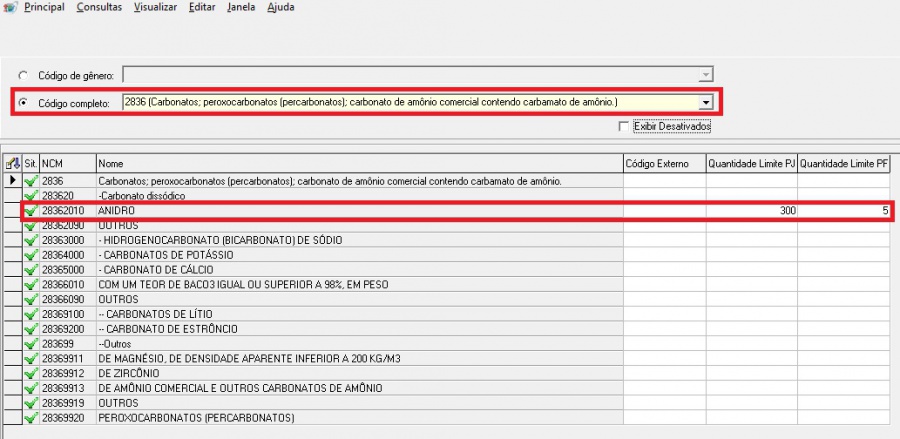Click green check status icon for row 2836
Image resolution: width=900 pixels, height=439 pixels.
tap(31, 181)
